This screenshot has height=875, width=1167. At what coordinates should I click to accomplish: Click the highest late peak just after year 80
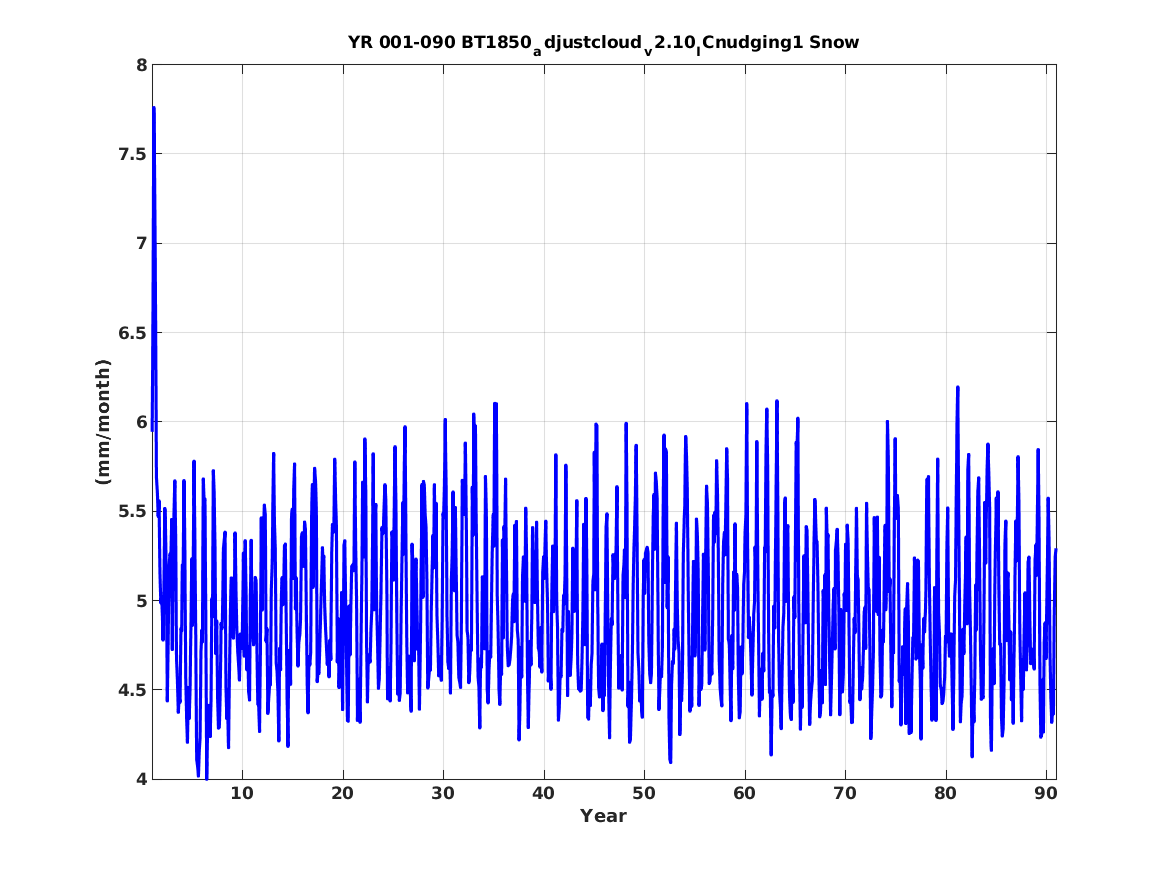coord(958,388)
